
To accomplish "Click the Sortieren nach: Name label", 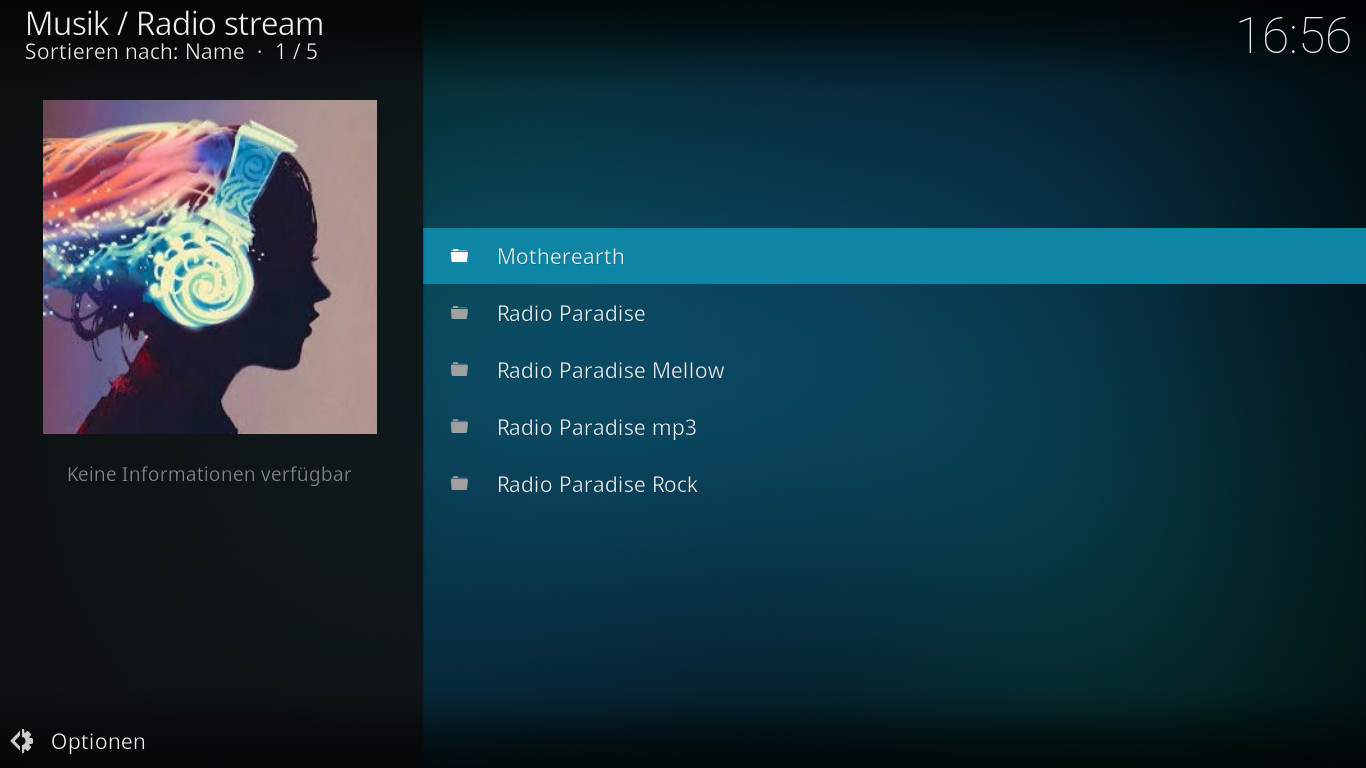I will [x=135, y=52].
